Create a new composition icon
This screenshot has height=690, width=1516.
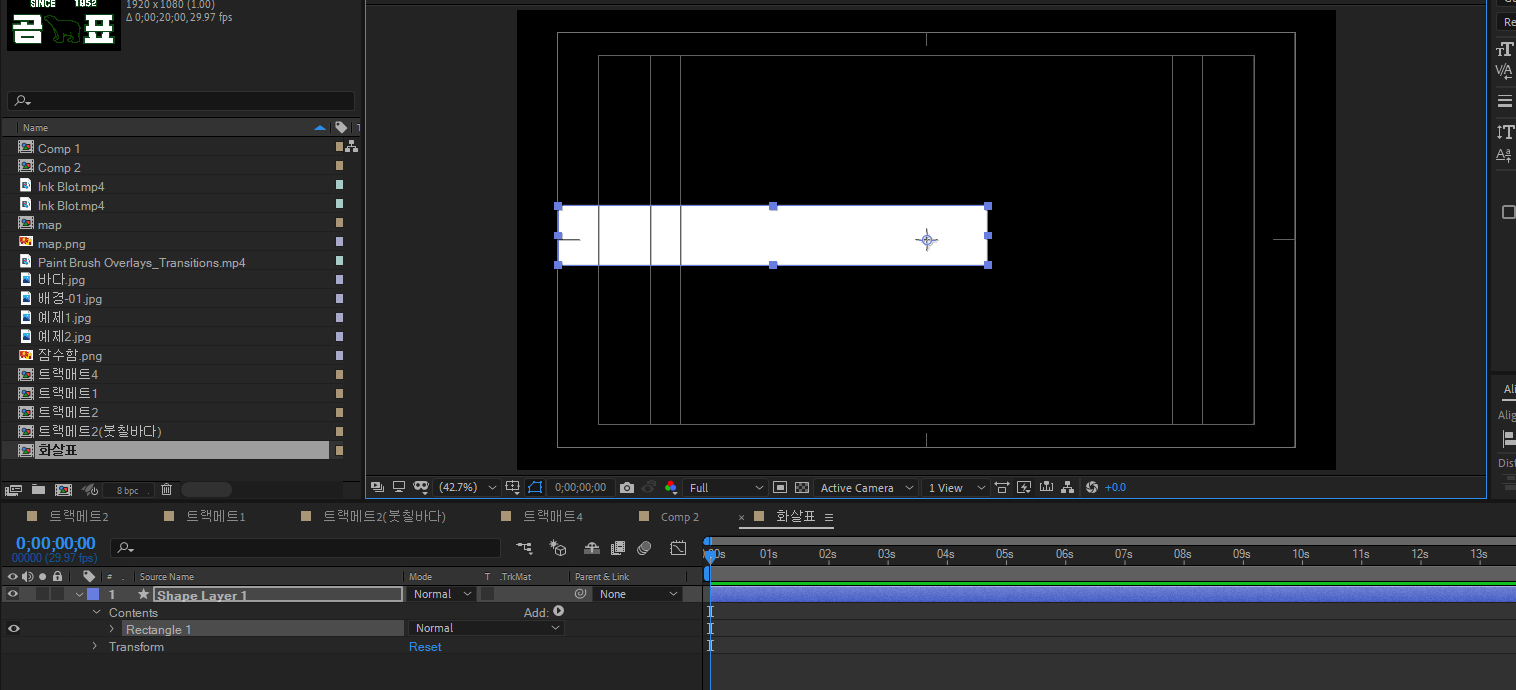tap(63, 490)
